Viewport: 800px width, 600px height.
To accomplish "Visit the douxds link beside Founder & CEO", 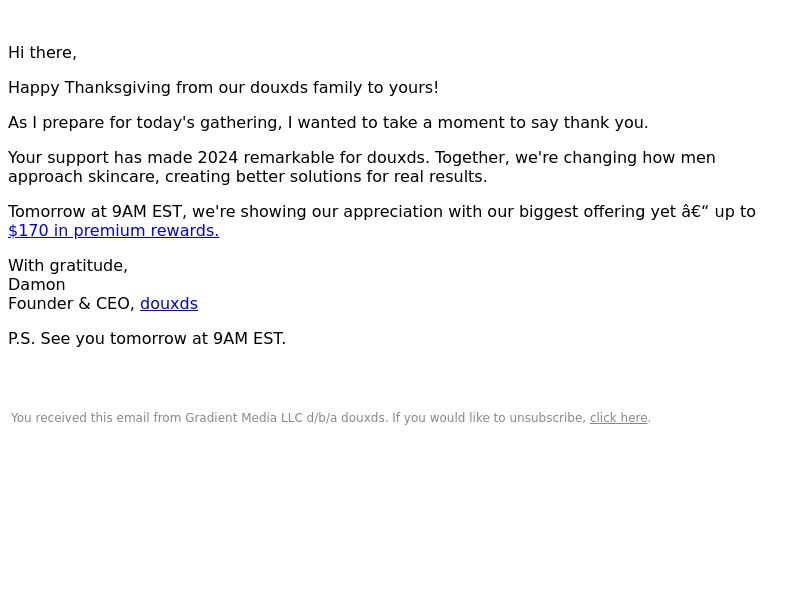I will coord(169,304).
